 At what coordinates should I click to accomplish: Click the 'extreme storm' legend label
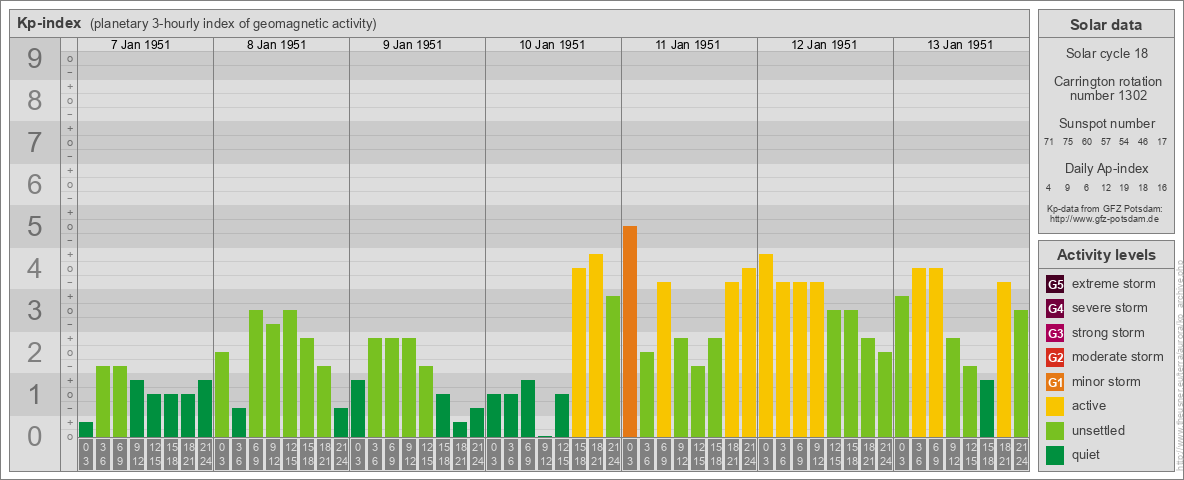(x=1114, y=285)
